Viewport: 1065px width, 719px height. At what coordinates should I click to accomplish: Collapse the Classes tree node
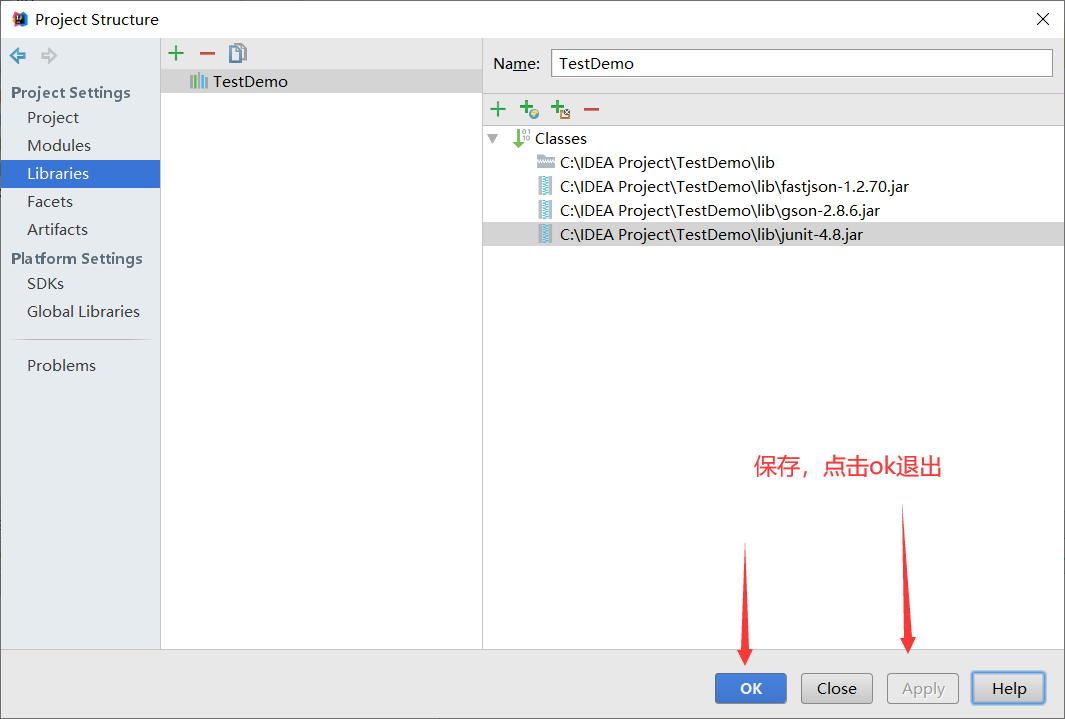(493, 139)
